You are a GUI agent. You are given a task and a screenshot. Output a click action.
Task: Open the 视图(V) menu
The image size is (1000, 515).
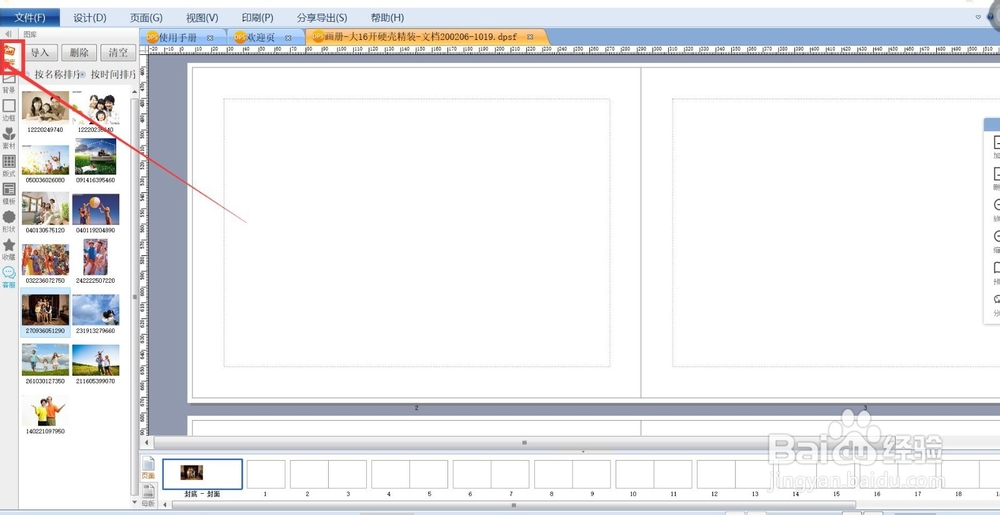202,18
